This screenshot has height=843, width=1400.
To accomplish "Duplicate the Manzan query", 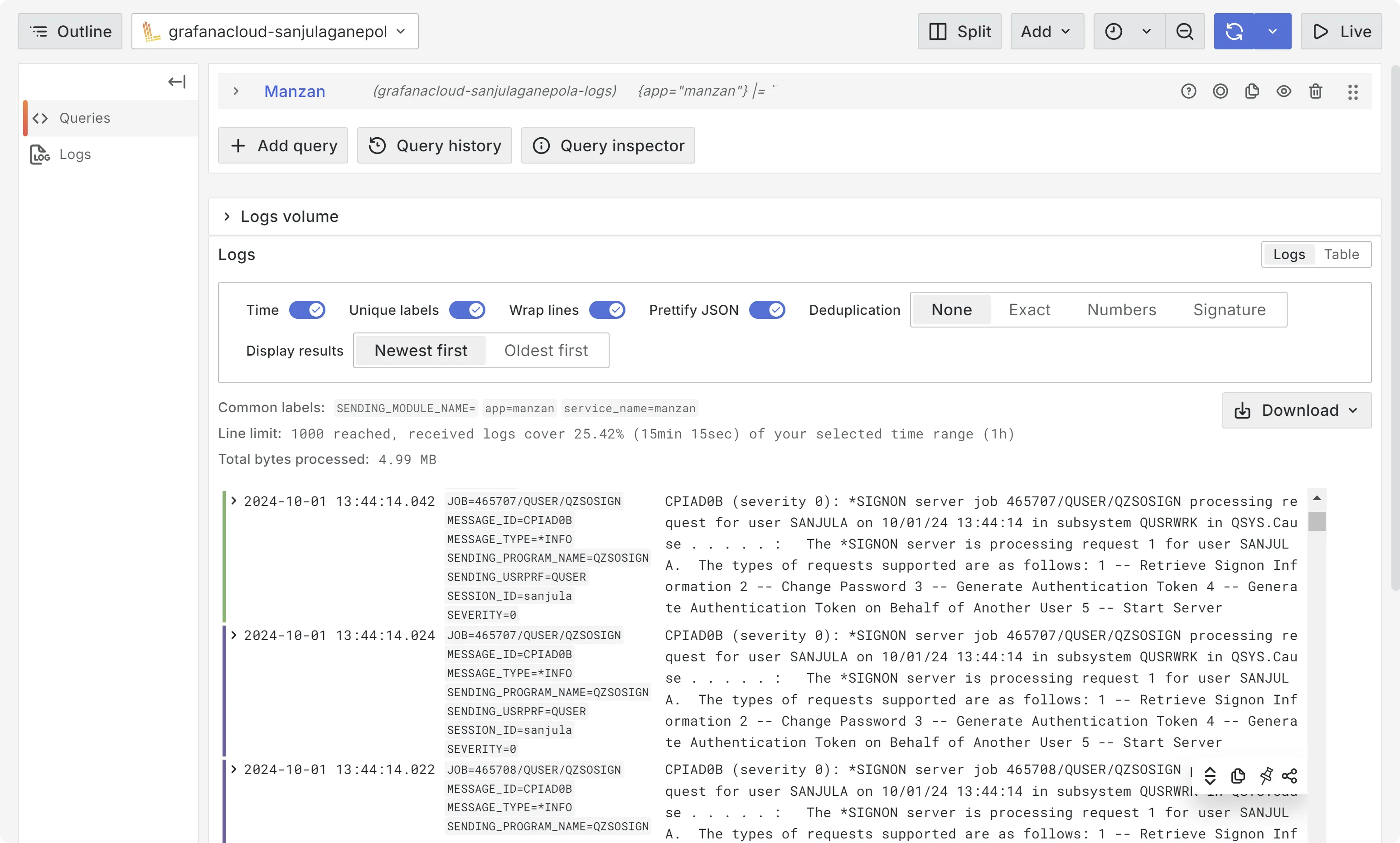I will pyautogui.click(x=1252, y=91).
